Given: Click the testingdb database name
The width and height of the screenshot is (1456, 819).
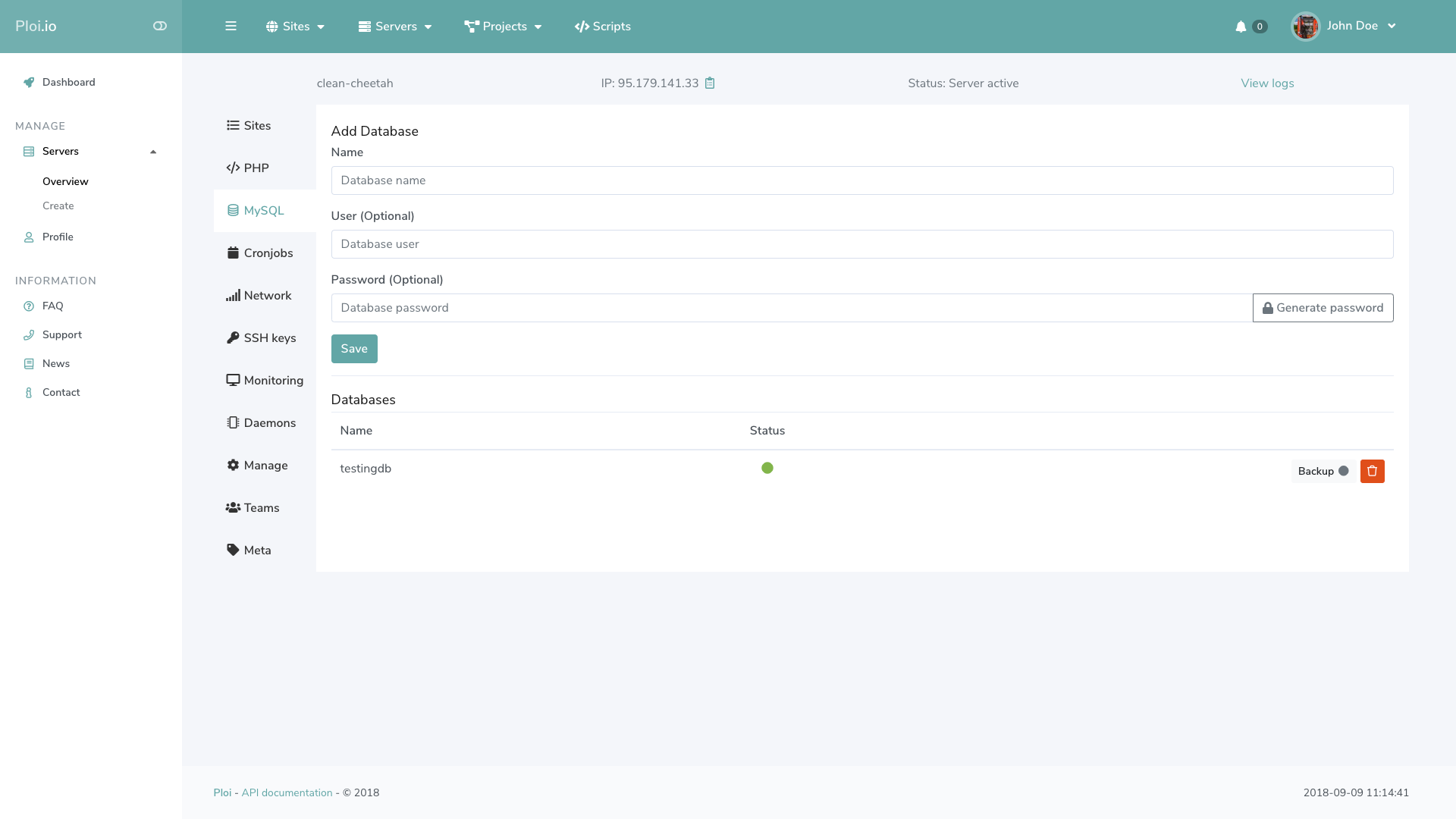Looking at the screenshot, I should [366, 469].
